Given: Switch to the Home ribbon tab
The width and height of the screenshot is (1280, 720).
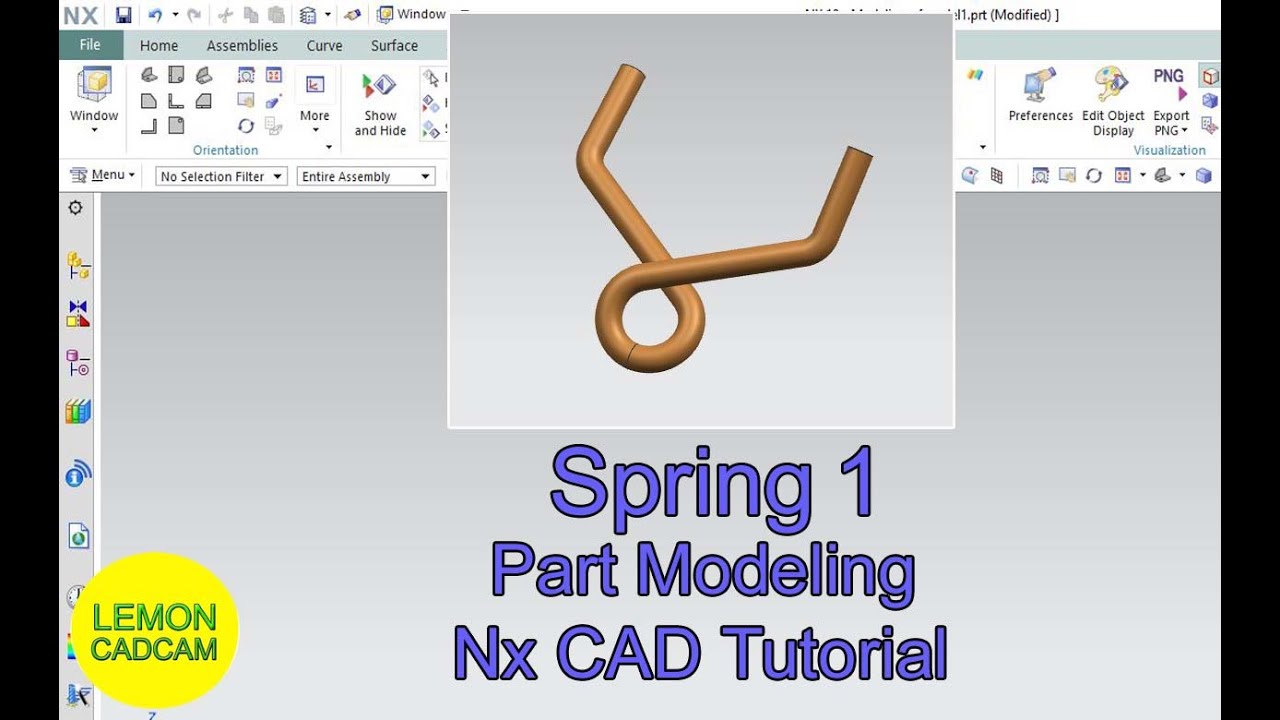Looking at the screenshot, I should point(159,45).
